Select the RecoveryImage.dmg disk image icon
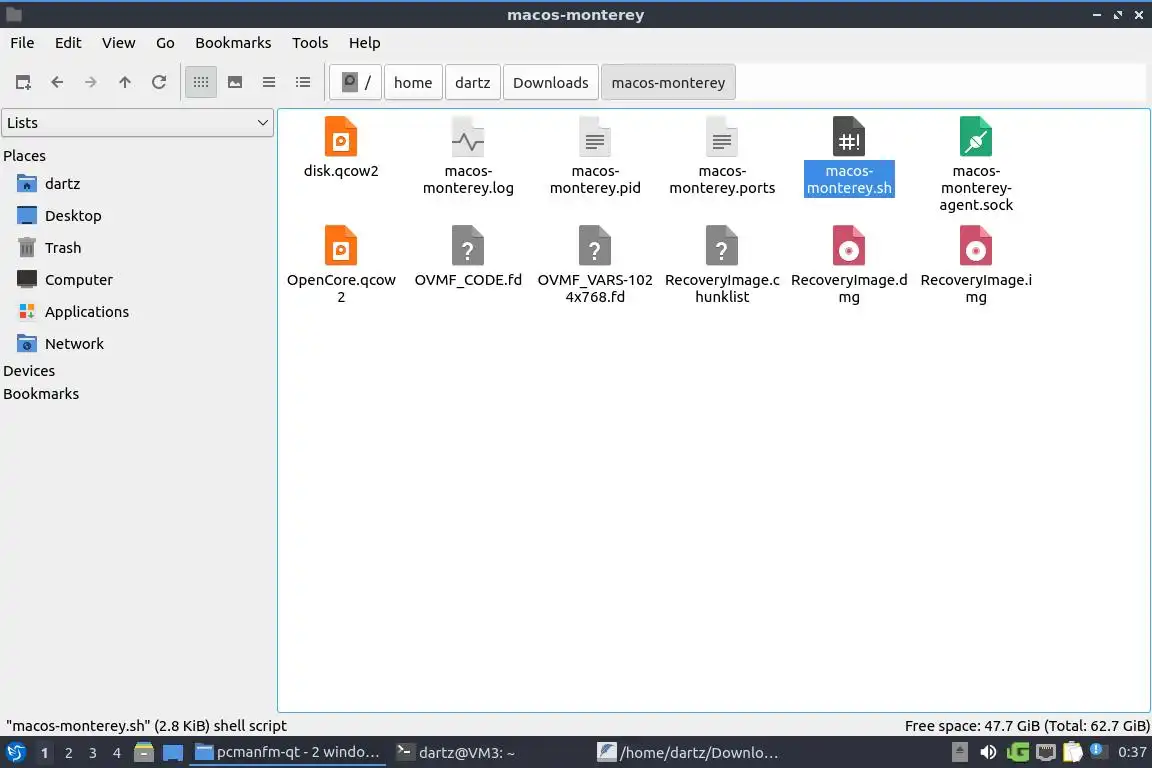1152x768 pixels. click(x=849, y=246)
